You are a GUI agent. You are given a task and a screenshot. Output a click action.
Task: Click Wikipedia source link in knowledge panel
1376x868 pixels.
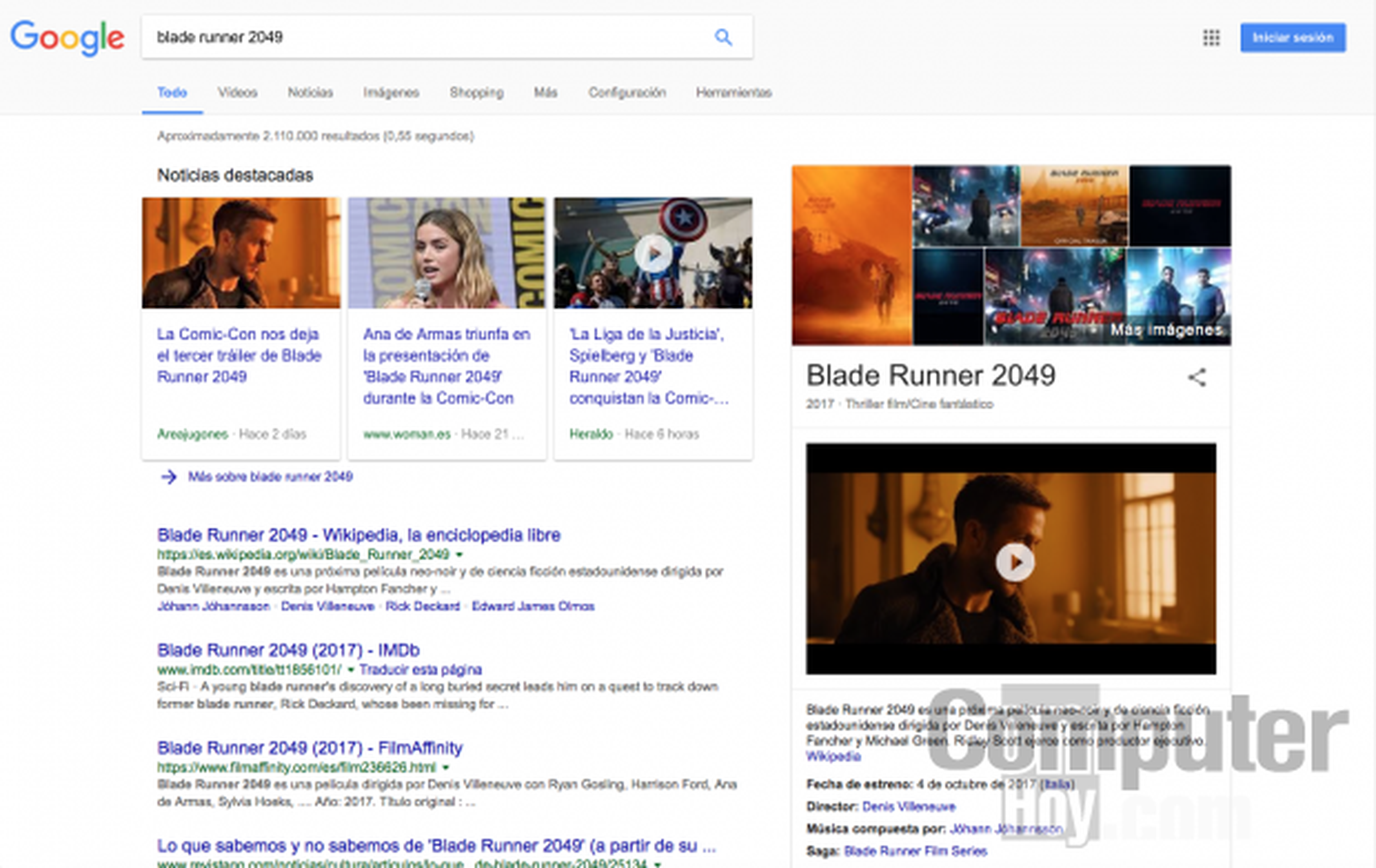click(833, 757)
